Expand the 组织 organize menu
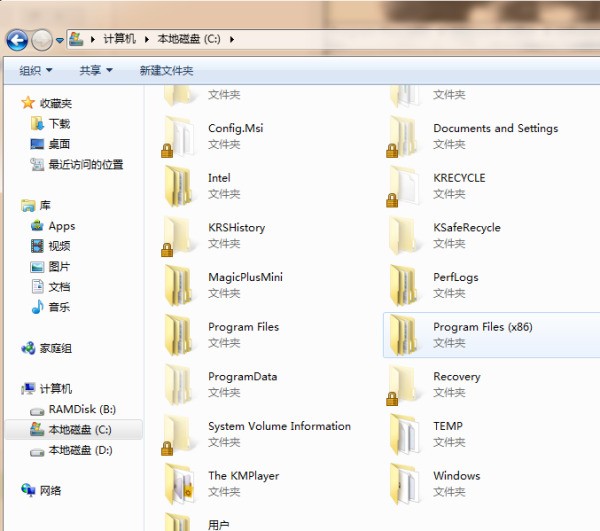The width and height of the screenshot is (600, 531). (36, 70)
